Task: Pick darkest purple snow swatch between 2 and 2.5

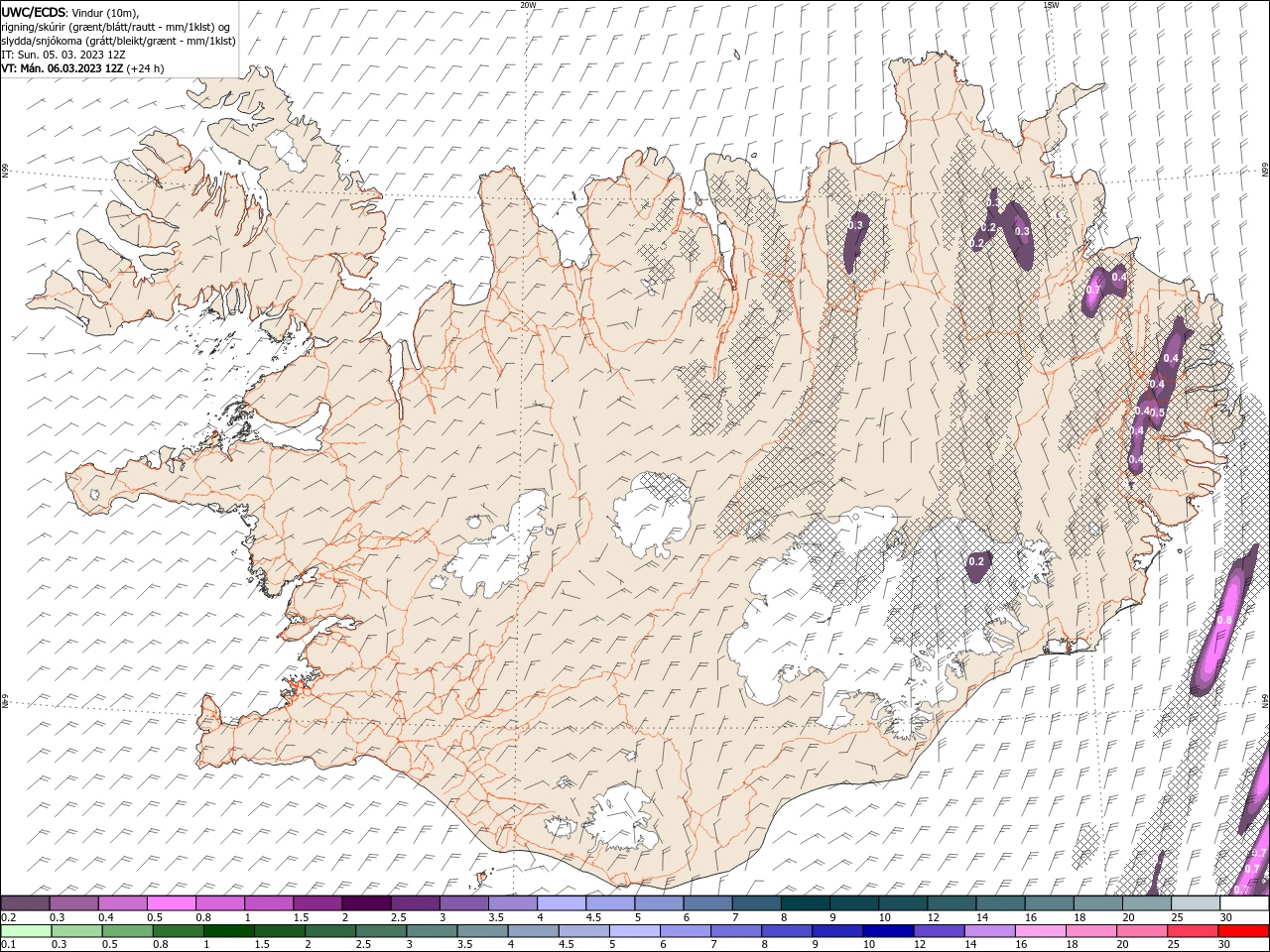Action: (366, 903)
